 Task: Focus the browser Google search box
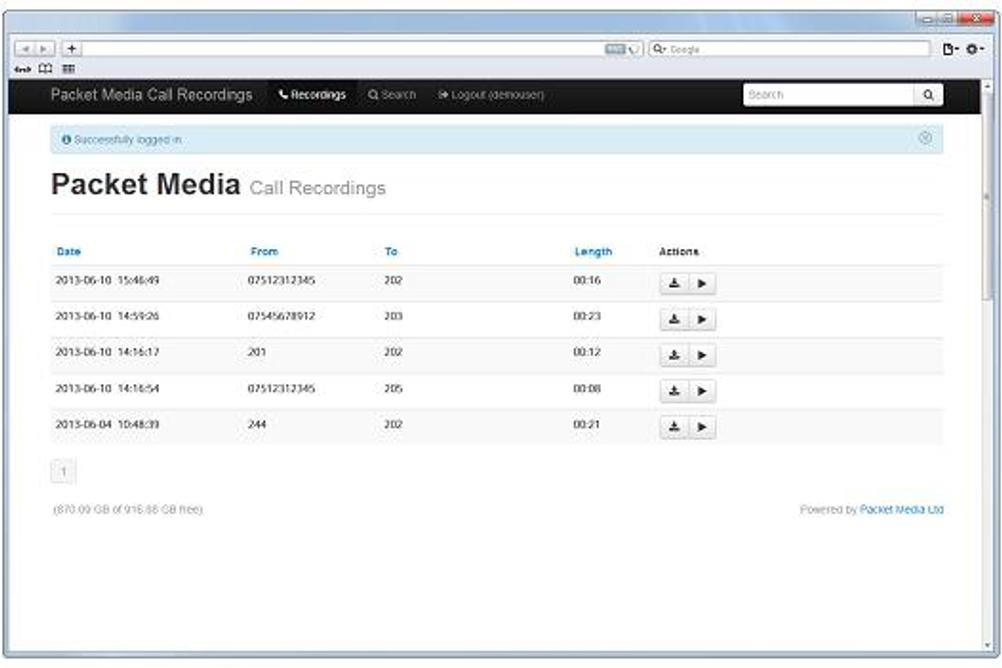click(x=789, y=49)
